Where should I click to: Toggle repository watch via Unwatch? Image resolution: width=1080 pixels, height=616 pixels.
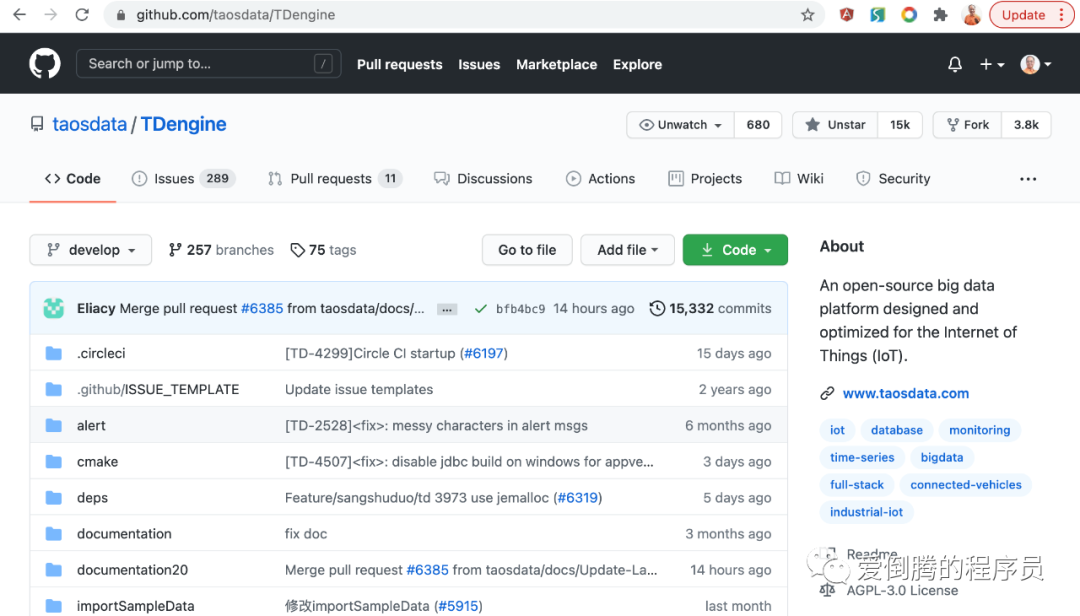(678, 124)
